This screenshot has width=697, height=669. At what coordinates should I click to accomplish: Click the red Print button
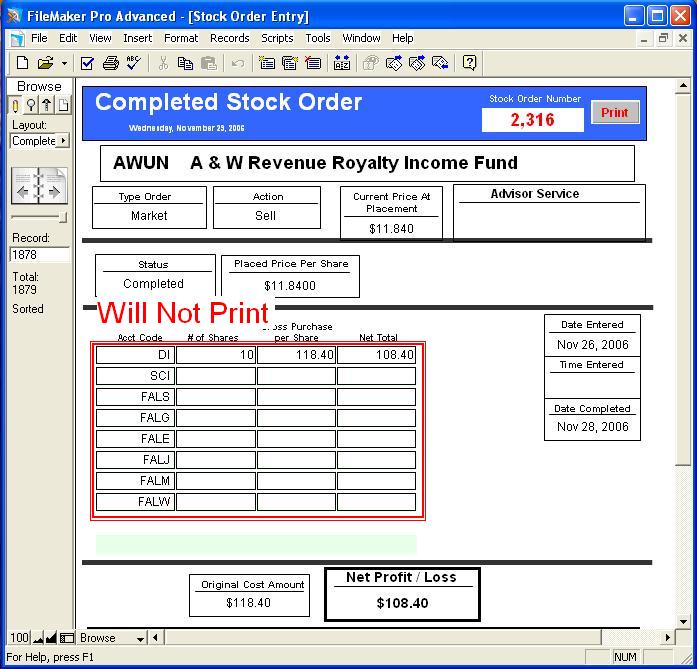[615, 112]
